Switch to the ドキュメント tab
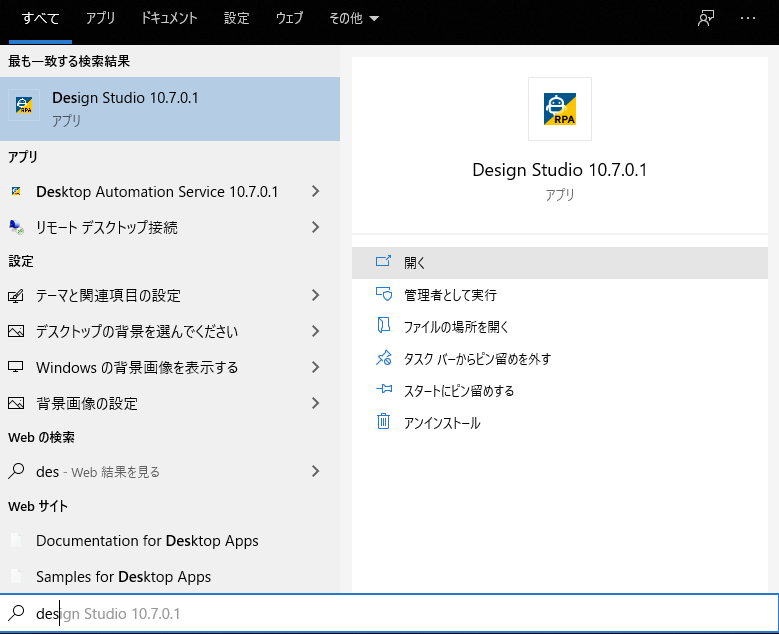This screenshot has height=634, width=779. click(x=169, y=18)
